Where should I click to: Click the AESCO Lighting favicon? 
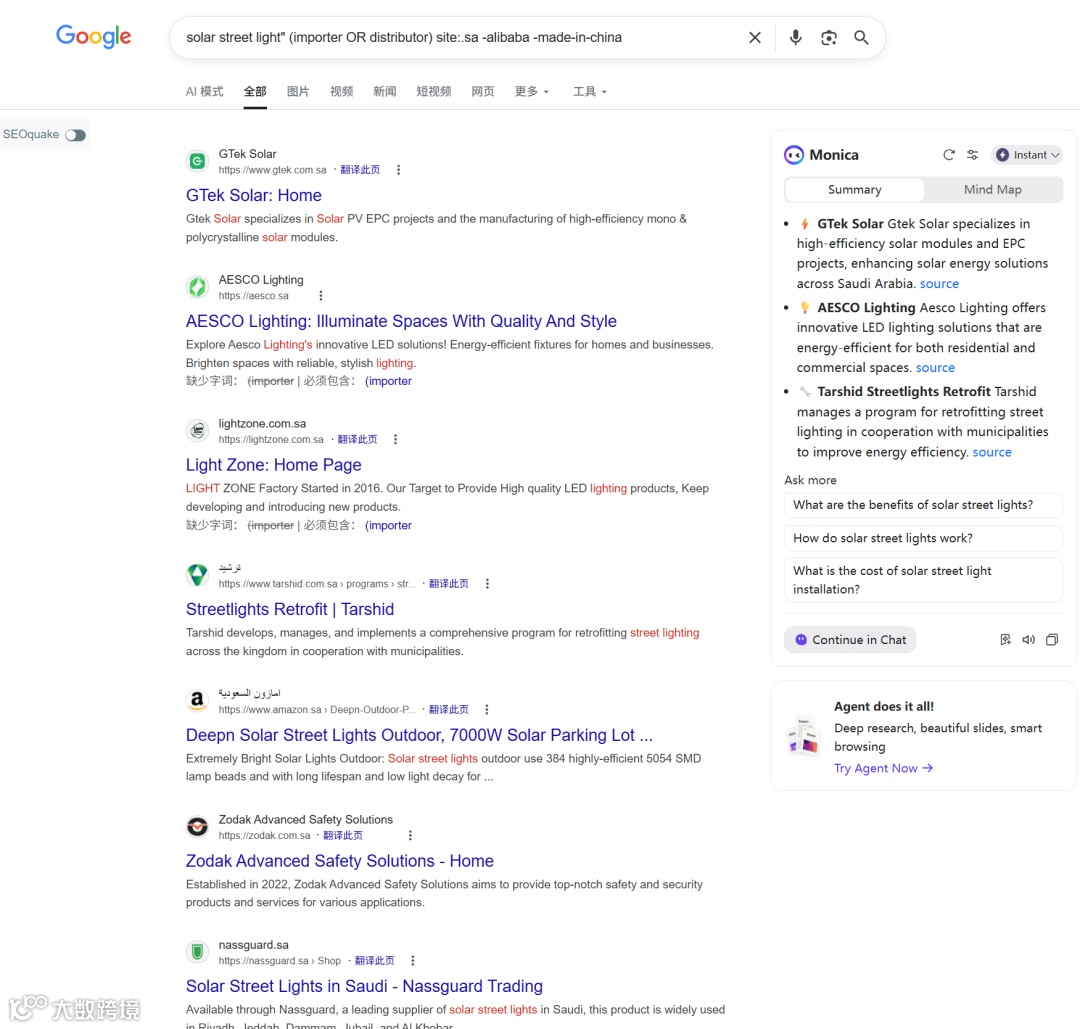[198, 287]
